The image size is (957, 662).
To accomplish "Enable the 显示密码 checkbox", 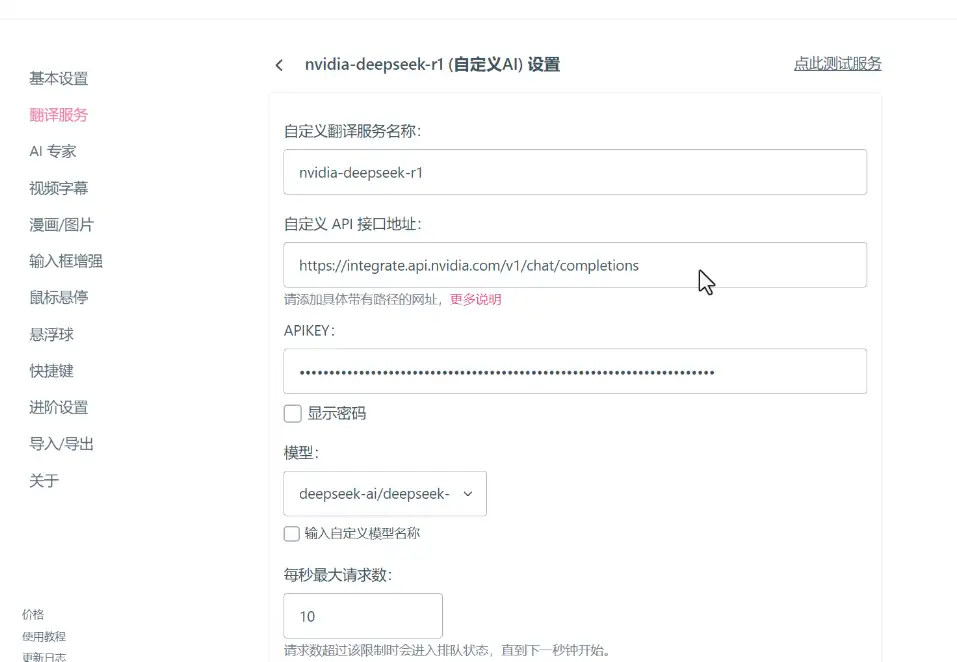I will (x=291, y=413).
